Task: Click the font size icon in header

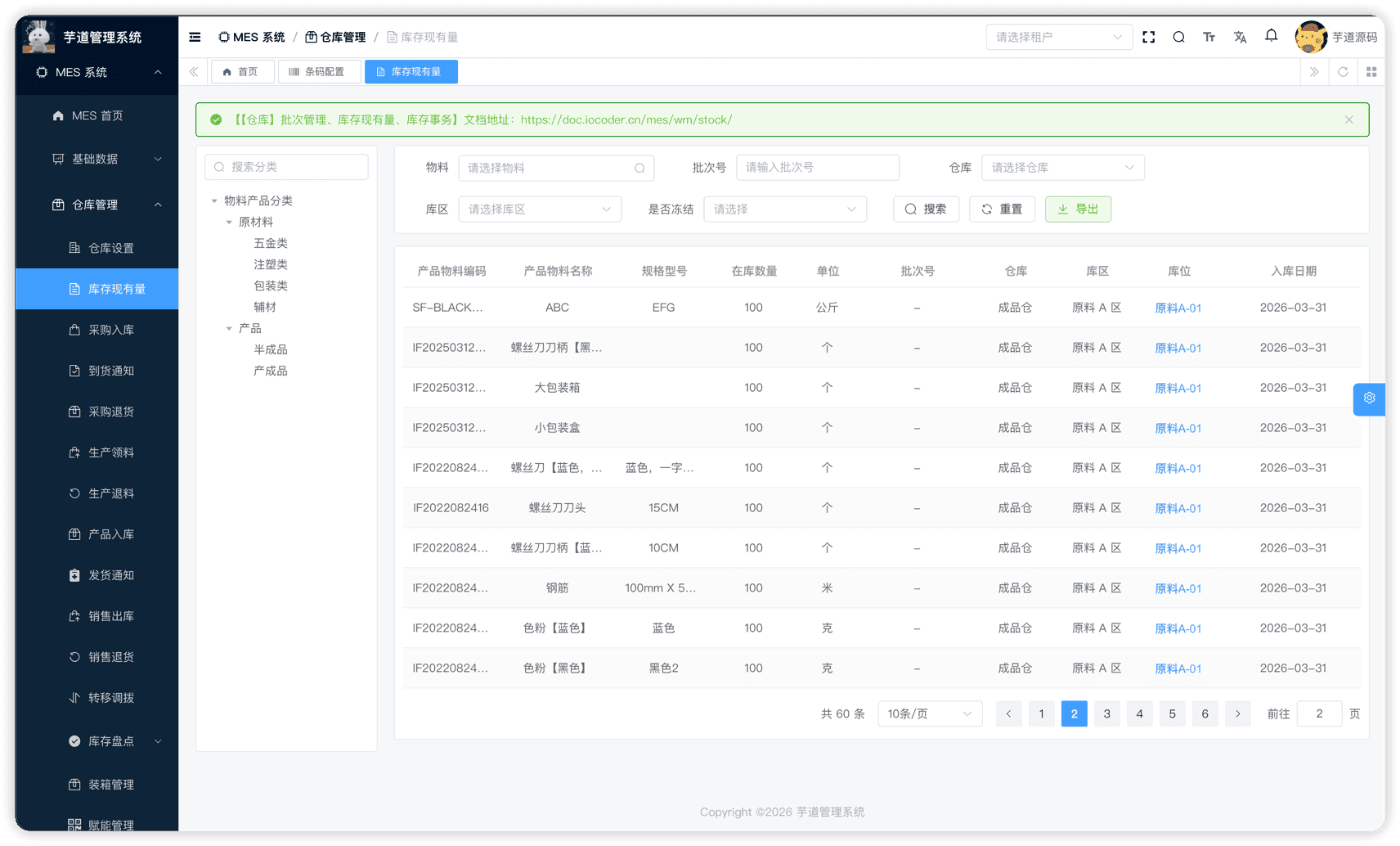Action: coord(1209,37)
